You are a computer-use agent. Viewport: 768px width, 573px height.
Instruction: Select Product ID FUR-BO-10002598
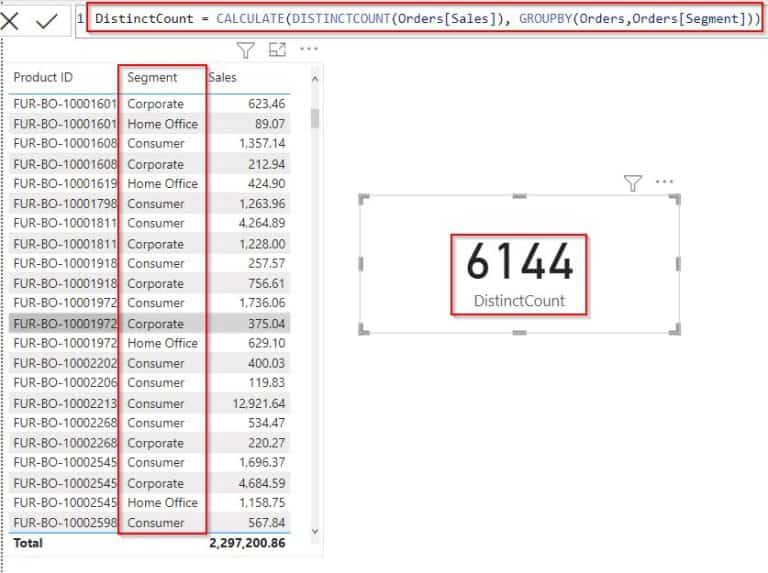click(x=65, y=523)
